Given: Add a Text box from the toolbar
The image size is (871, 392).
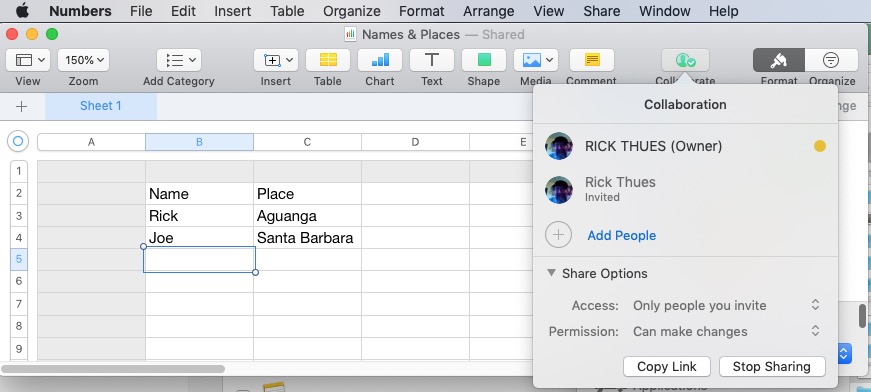Looking at the screenshot, I should 432,60.
